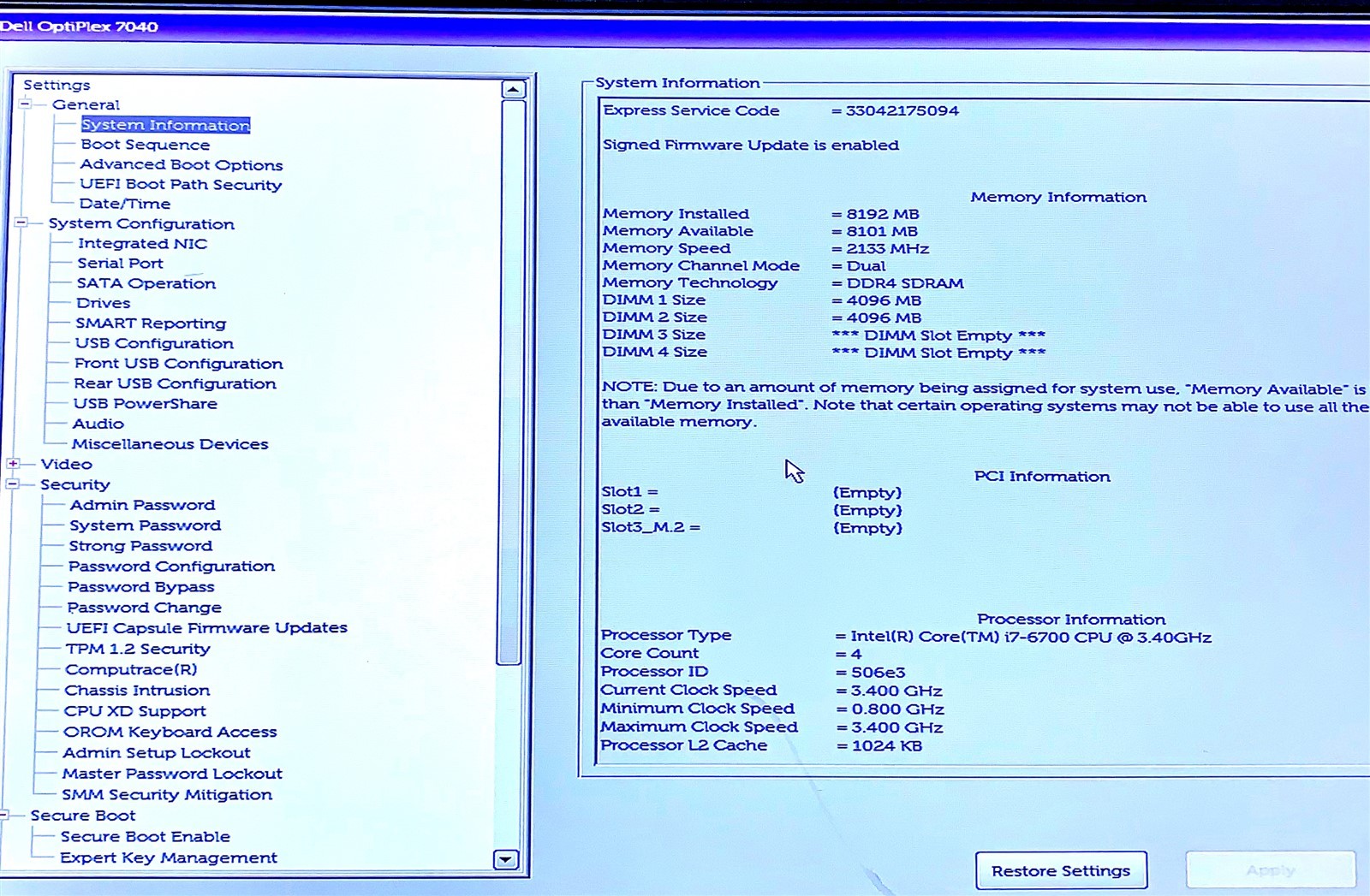Image resolution: width=1370 pixels, height=896 pixels.
Task: Click Express Service Code value 33042175094
Action: 902,111
